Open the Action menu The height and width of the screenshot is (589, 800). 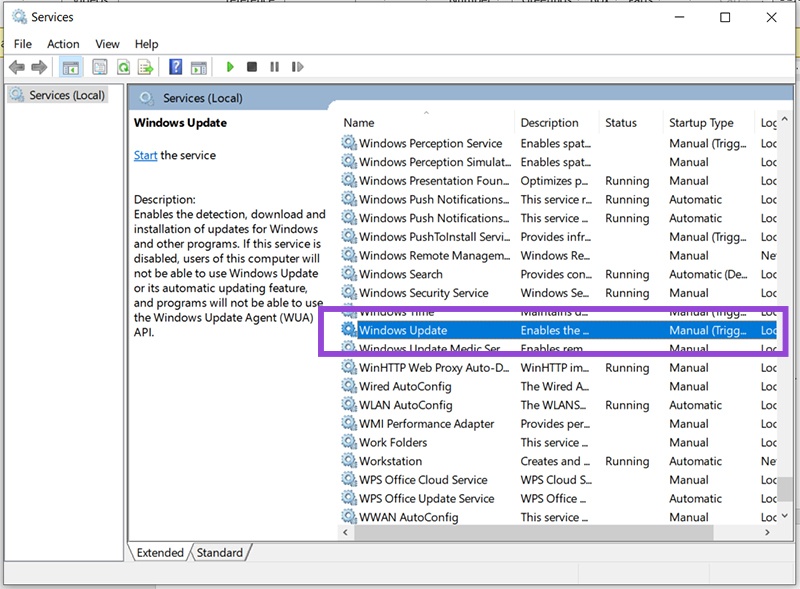63,44
